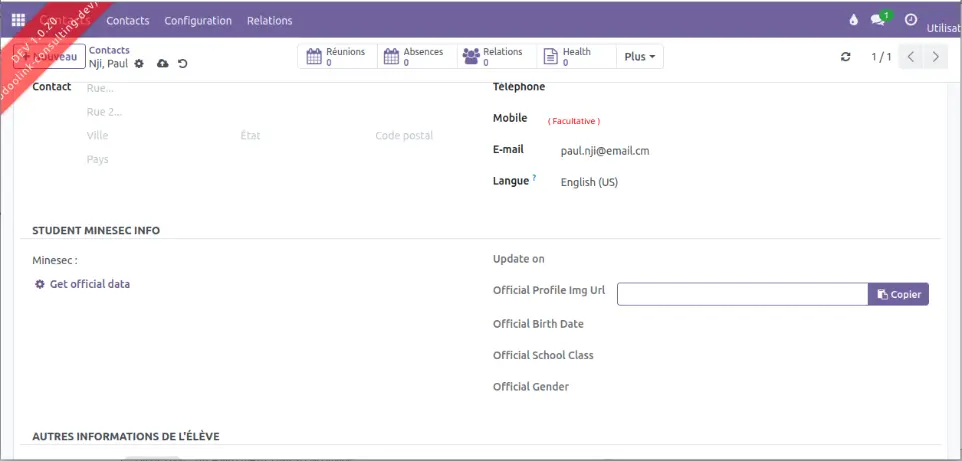Open the conversations chat icon
Image resolution: width=962 pixels, height=461 pixels.
pos(879,20)
